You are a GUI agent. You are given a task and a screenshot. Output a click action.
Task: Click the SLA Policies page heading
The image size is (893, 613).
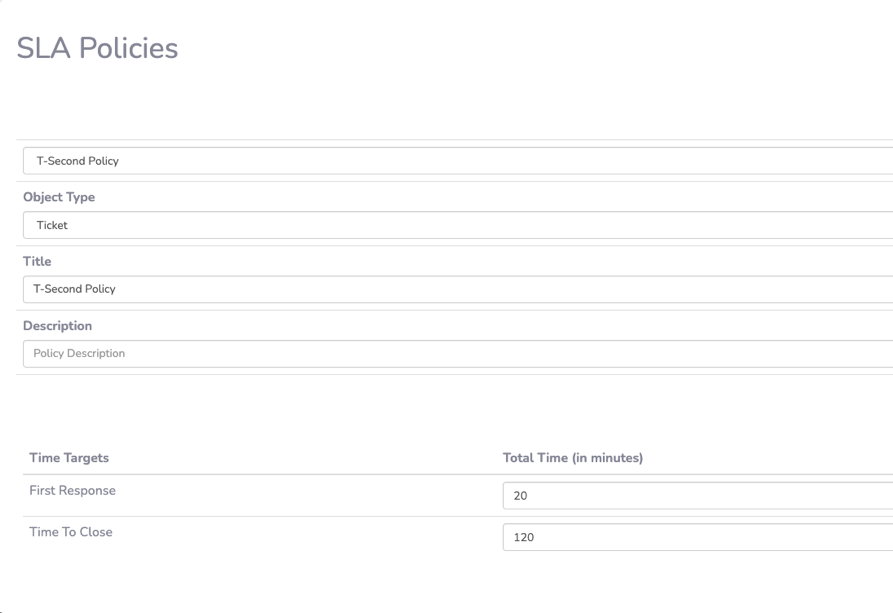point(97,48)
